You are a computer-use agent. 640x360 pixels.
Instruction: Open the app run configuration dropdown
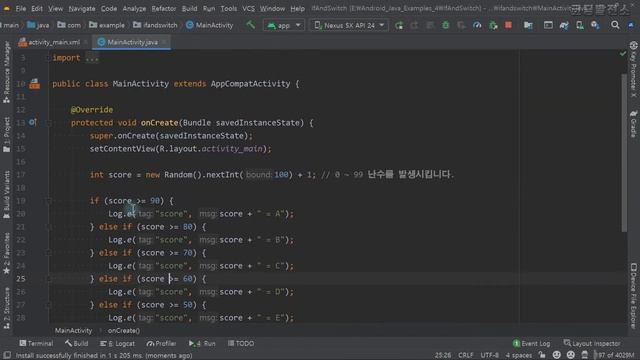[284, 25]
